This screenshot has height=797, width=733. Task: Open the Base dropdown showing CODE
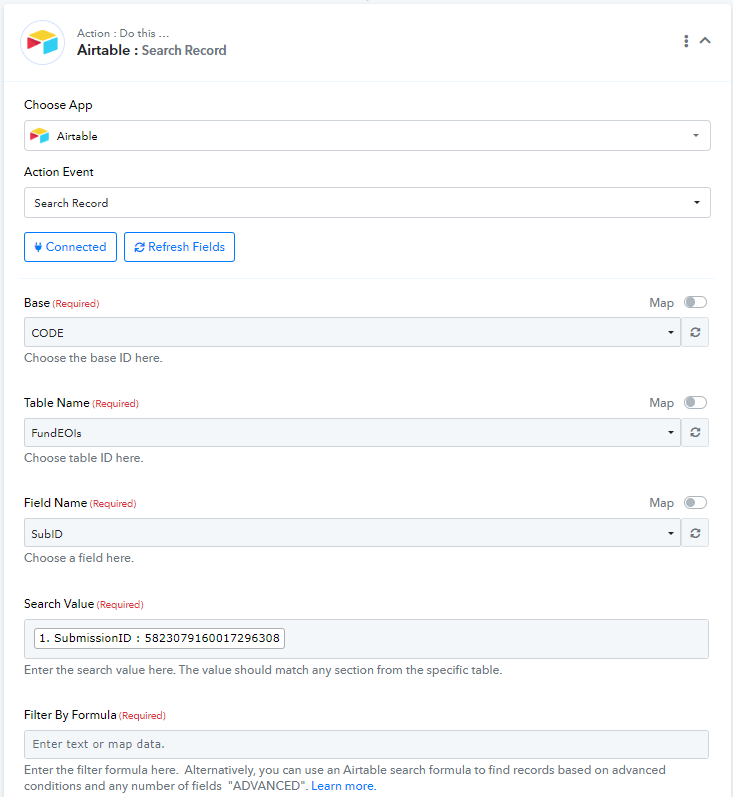point(352,332)
